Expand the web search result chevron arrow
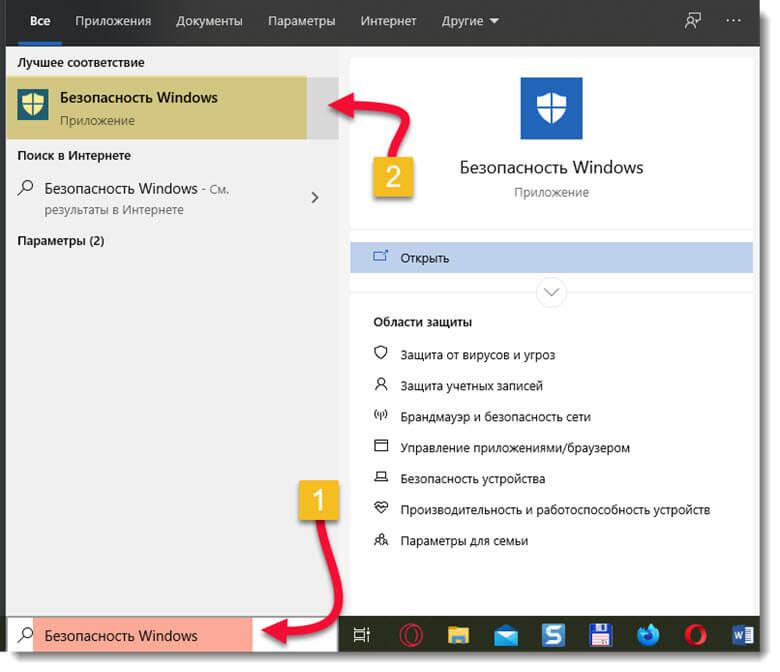This screenshot has height=672, width=780. click(x=314, y=197)
